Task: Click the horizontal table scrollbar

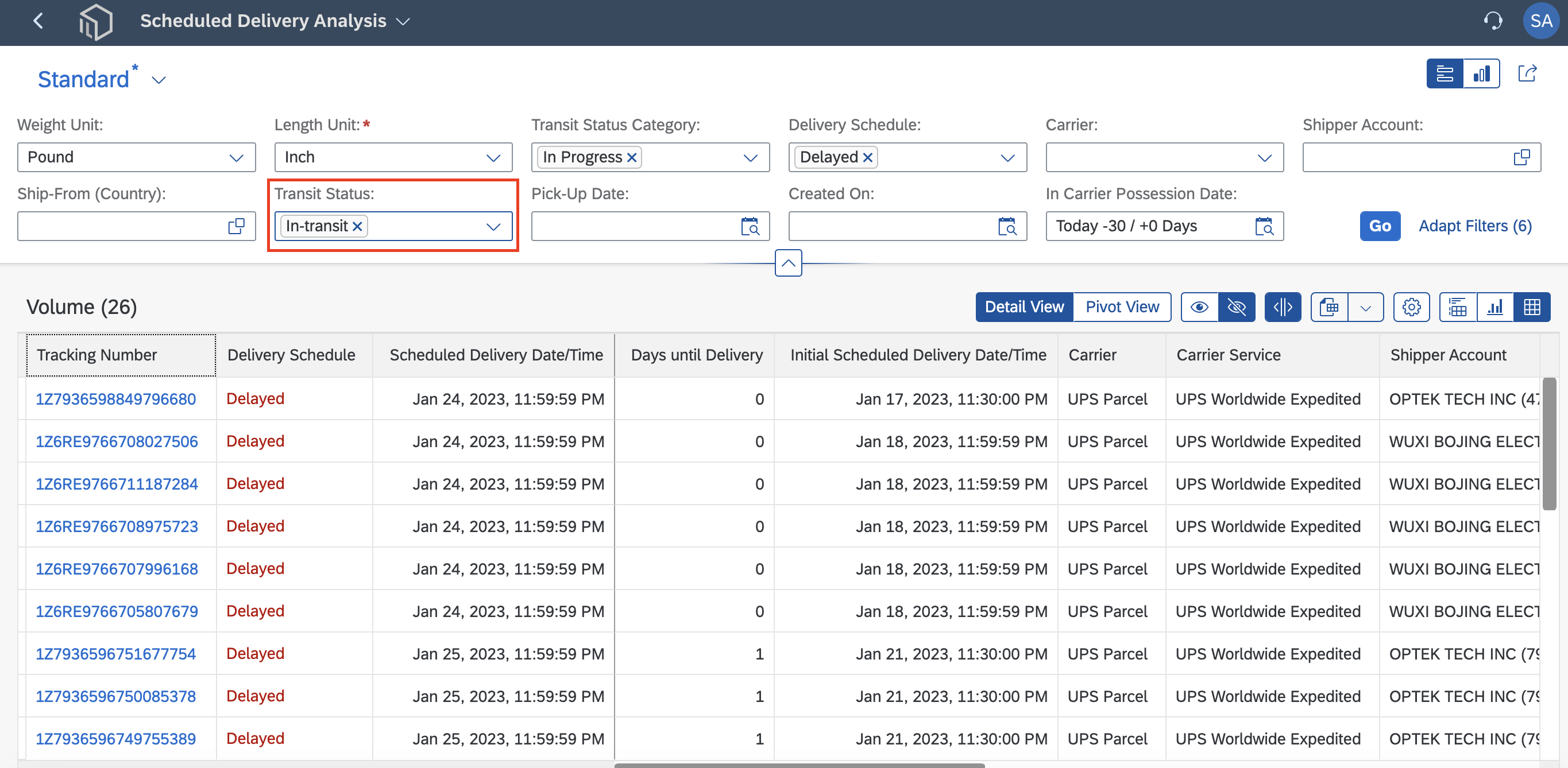Action: [799, 765]
